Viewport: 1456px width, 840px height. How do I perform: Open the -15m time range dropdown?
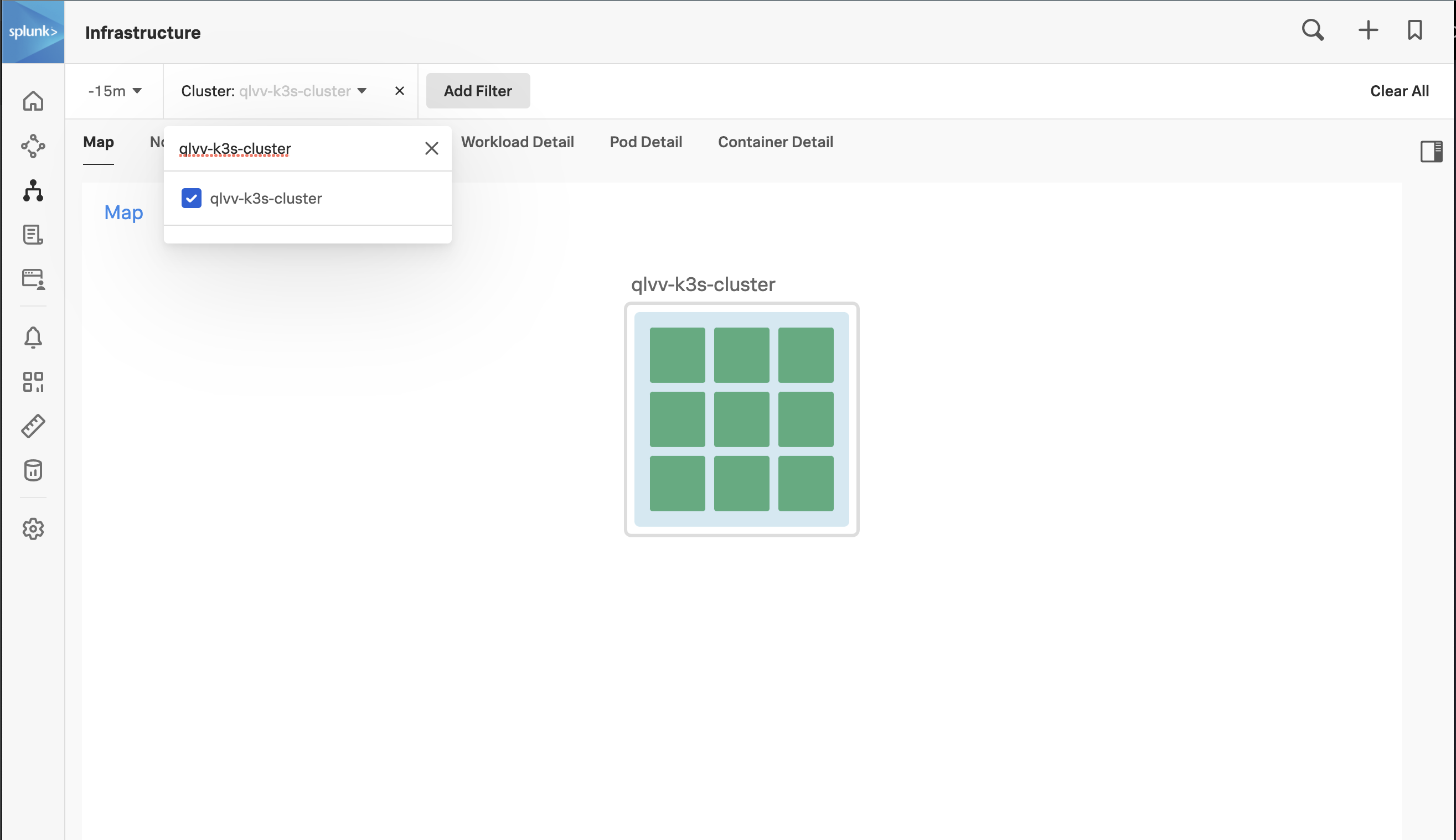click(x=114, y=91)
